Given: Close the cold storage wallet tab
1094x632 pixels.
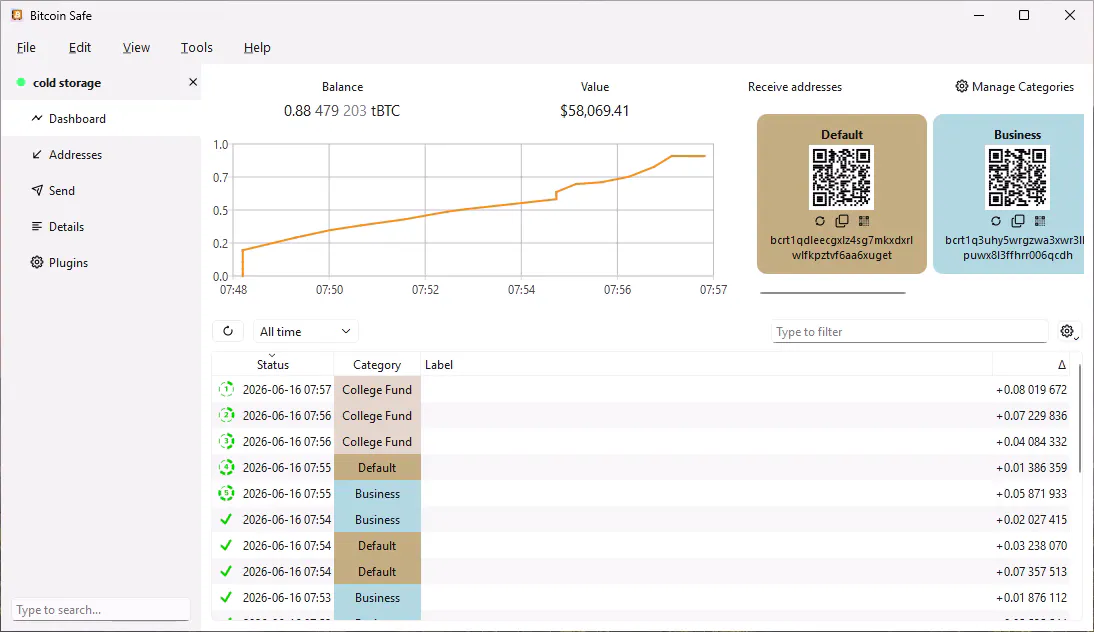Looking at the screenshot, I should coord(193,82).
